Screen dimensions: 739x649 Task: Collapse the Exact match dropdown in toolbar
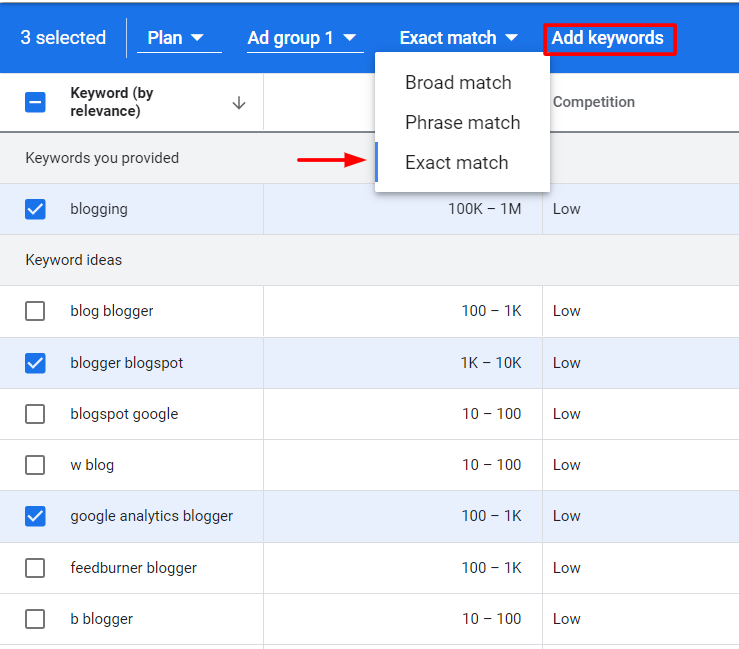459,38
